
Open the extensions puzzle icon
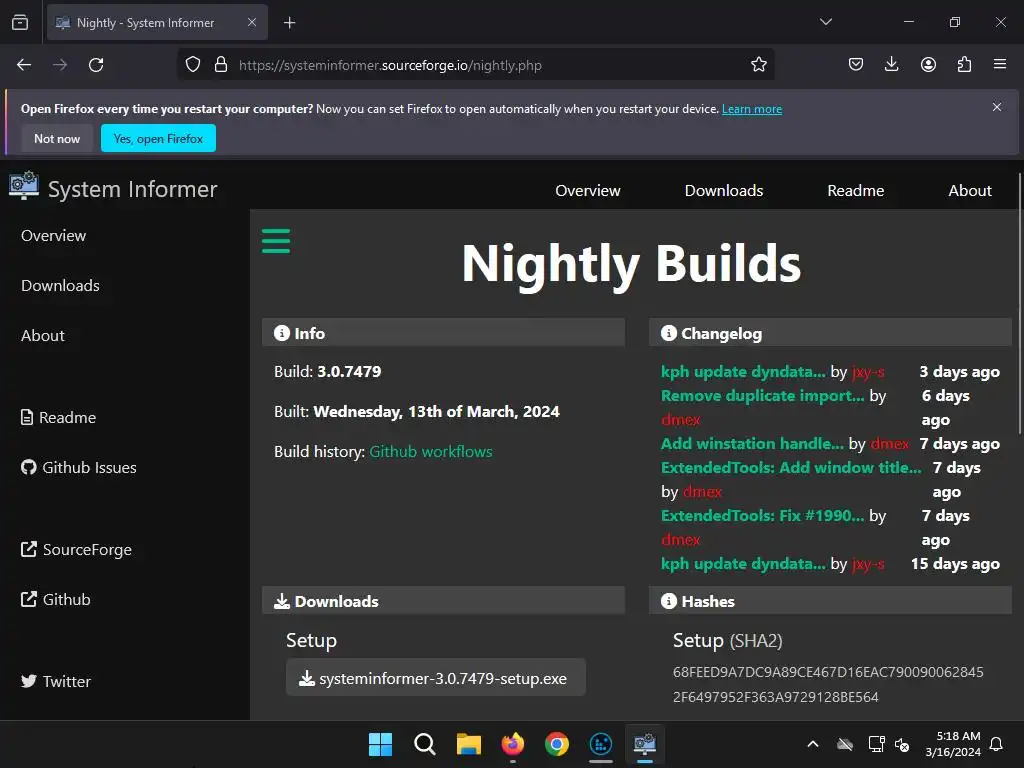[x=964, y=64]
